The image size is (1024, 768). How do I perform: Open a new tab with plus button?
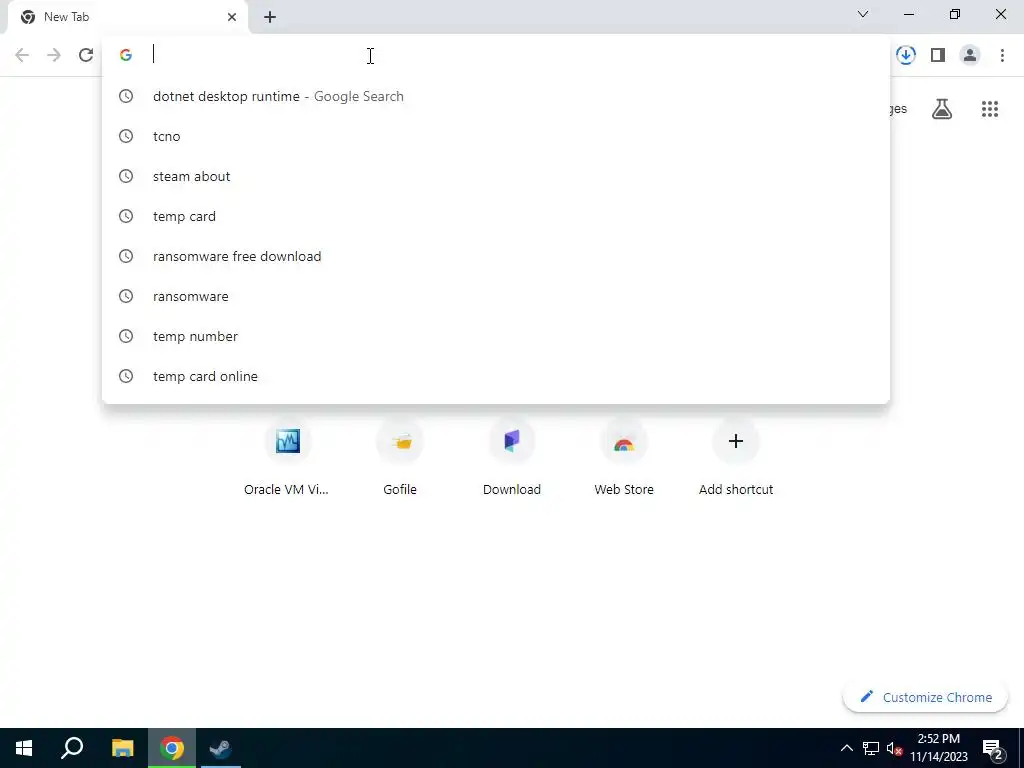(270, 17)
